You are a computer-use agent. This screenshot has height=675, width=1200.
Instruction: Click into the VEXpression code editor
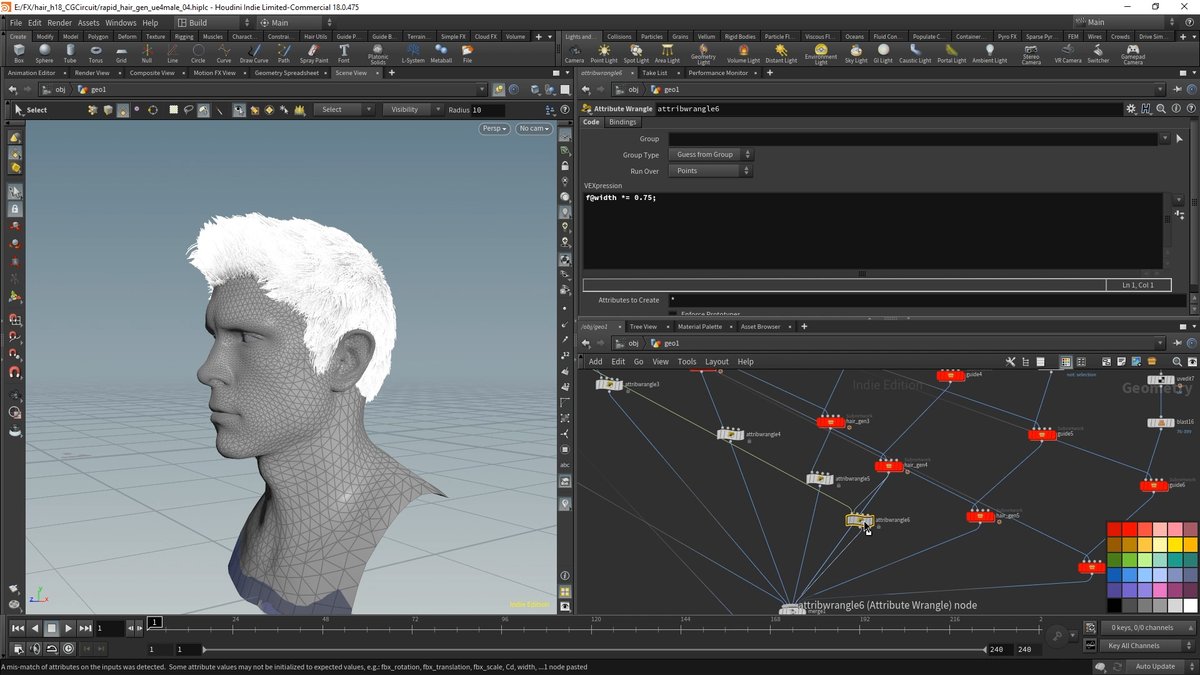point(872,230)
